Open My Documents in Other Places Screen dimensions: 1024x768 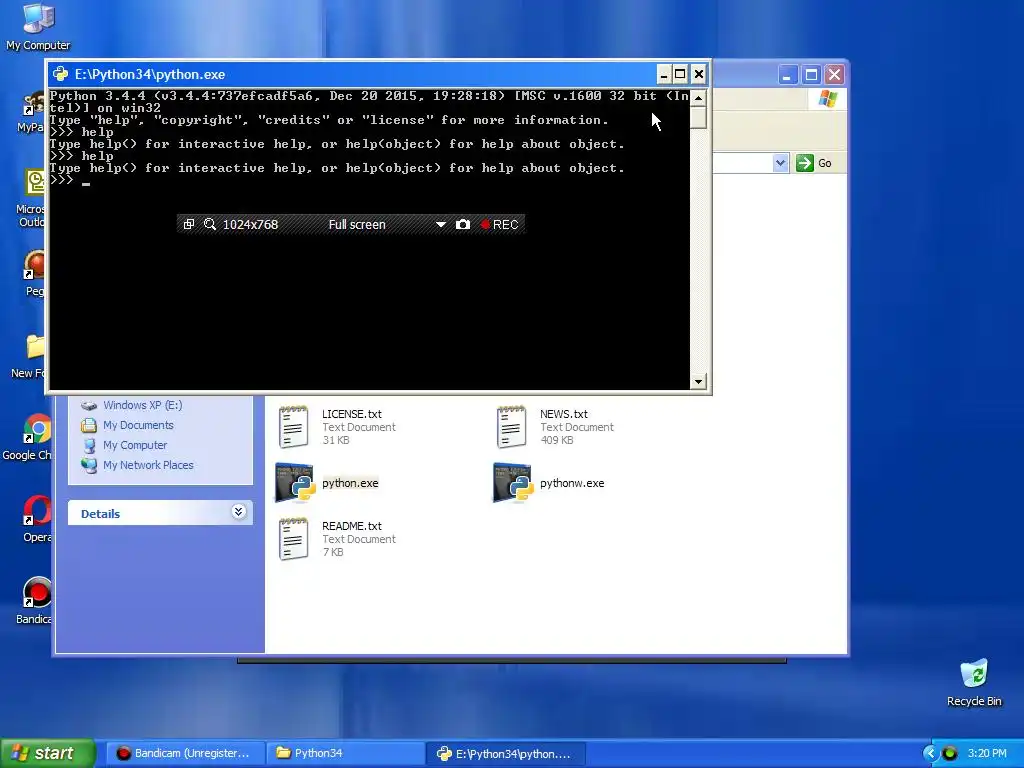(138, 425)
